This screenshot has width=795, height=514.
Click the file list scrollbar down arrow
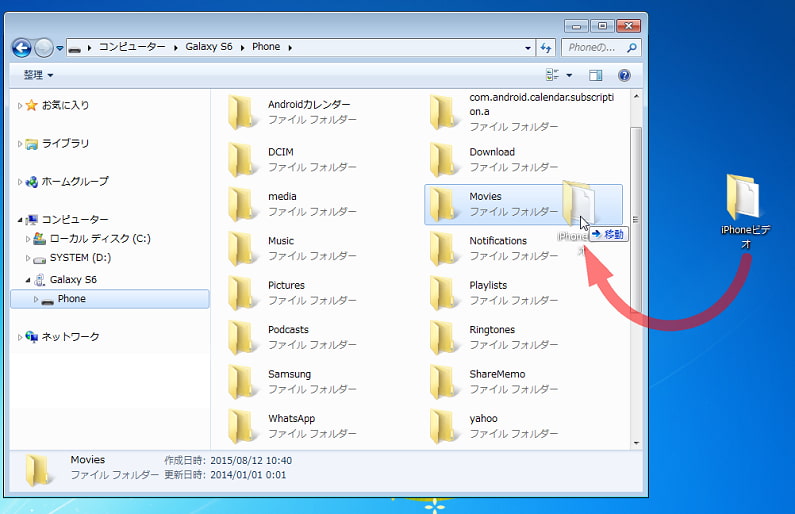(636, 443)
